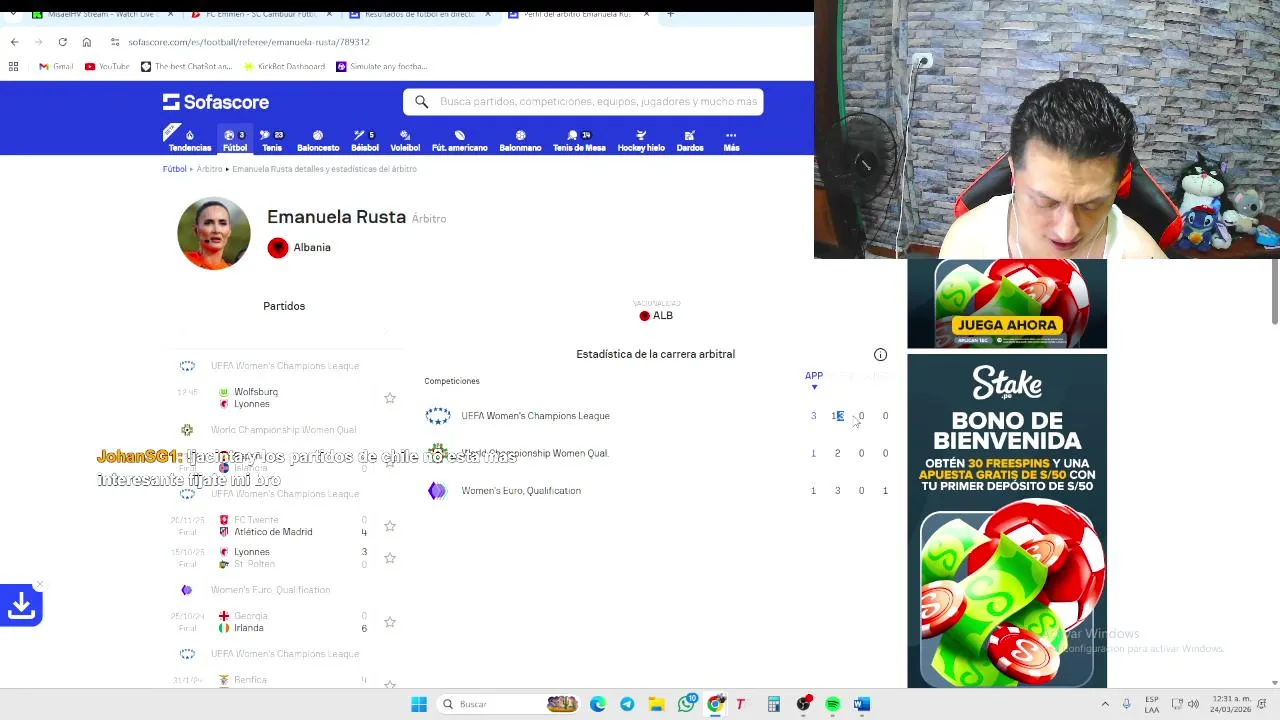Favorite the FC Twente vs Atlético match
Image resolution: width=1280 pixels, height=720 pixels.
pyautogui.click(x=390, y=526)
